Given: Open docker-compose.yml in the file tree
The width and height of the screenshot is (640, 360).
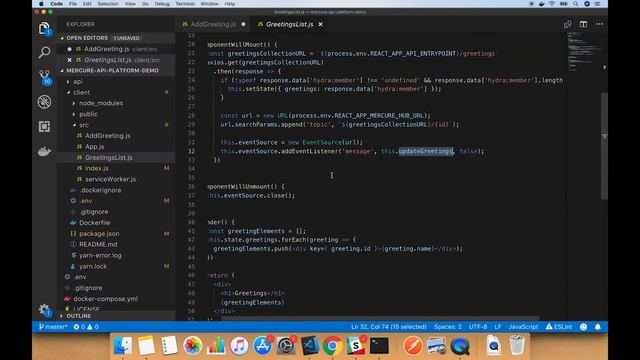Looking at the screenshot, I should click(x=105, y=299).
